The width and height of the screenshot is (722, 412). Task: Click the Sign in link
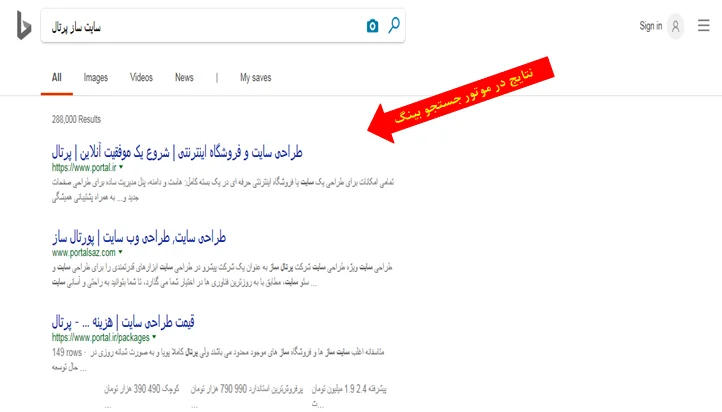click(651, 26)
